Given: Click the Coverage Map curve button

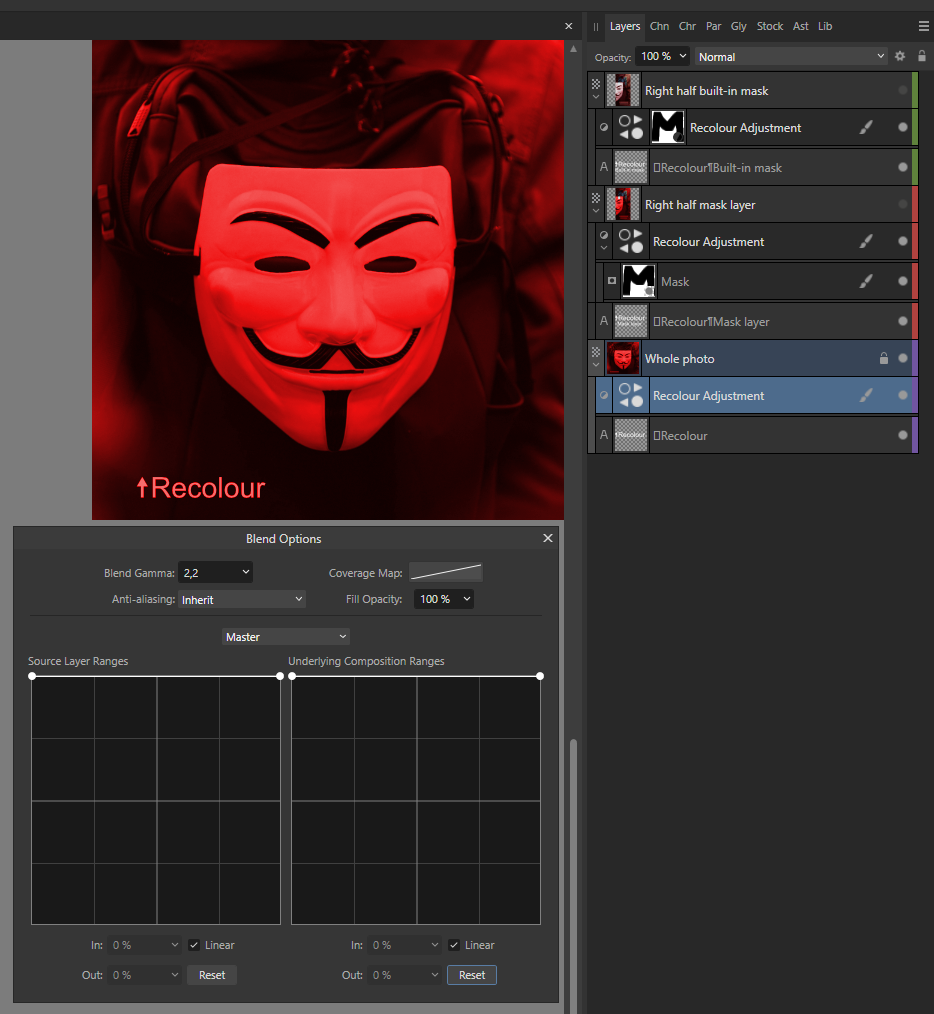Looking at the screenshot, I should (446, 572).
